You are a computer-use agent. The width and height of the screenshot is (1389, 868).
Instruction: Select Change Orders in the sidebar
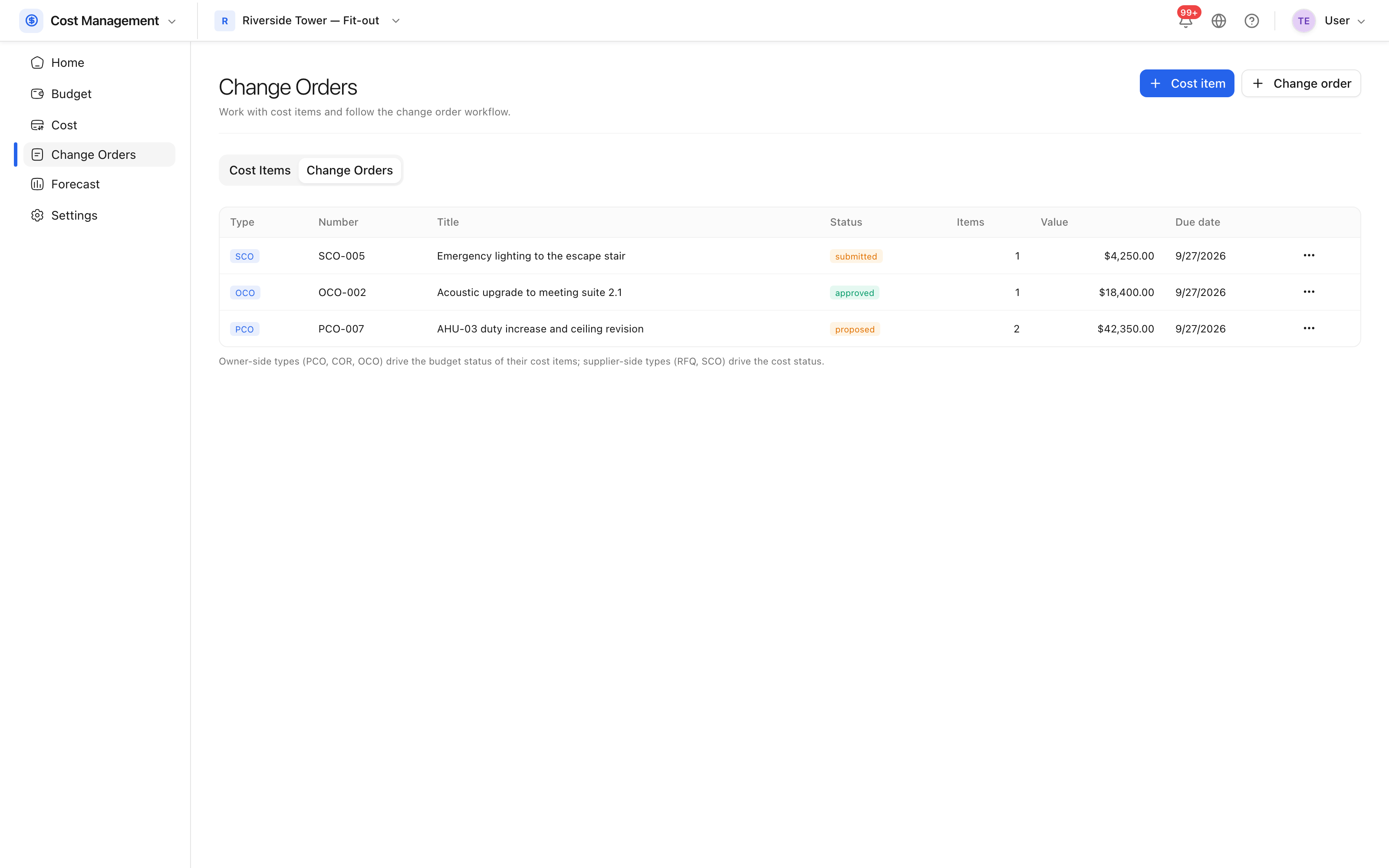pos(99,155)
